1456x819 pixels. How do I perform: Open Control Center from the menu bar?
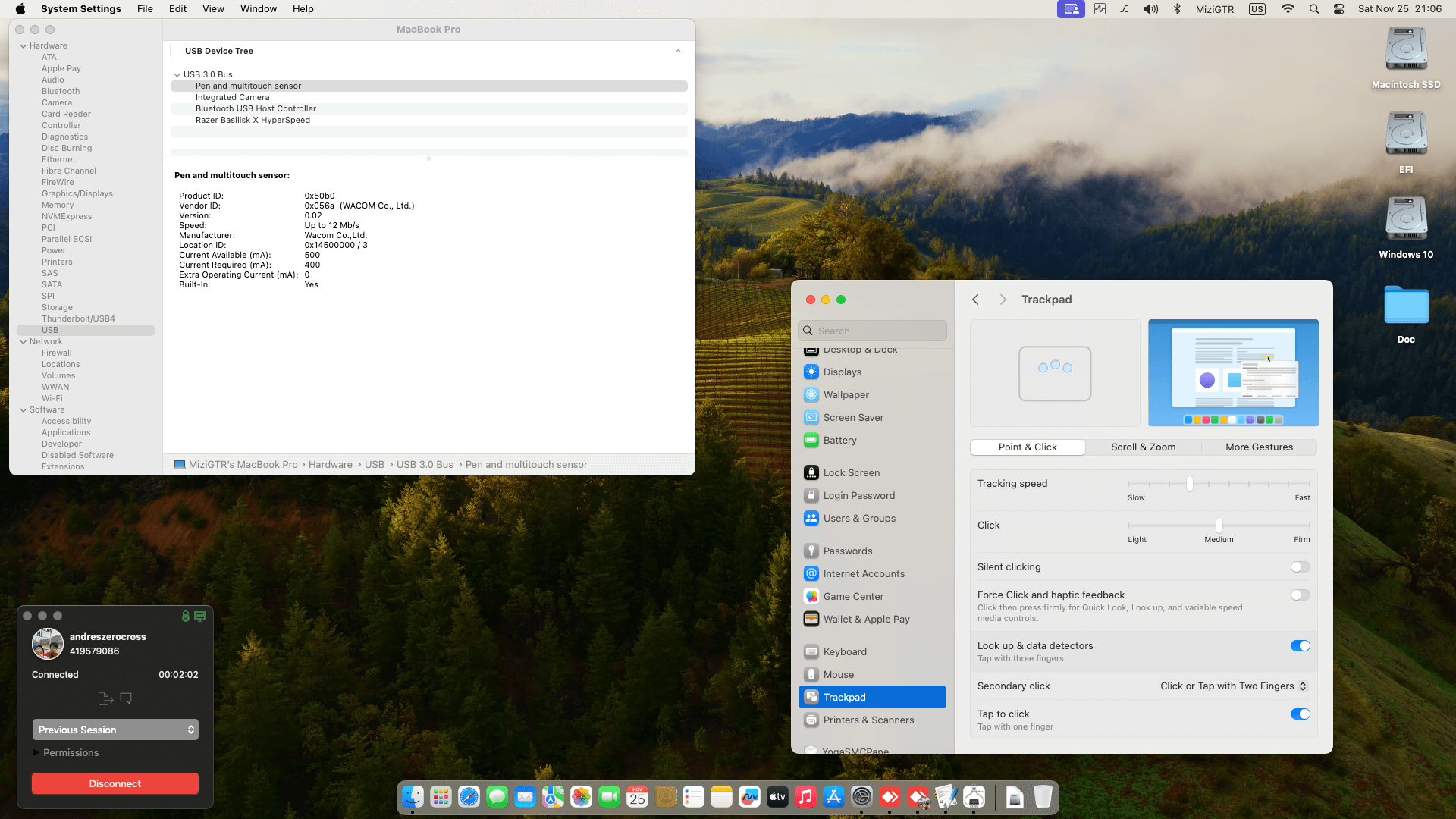(x=1338, y=9)
